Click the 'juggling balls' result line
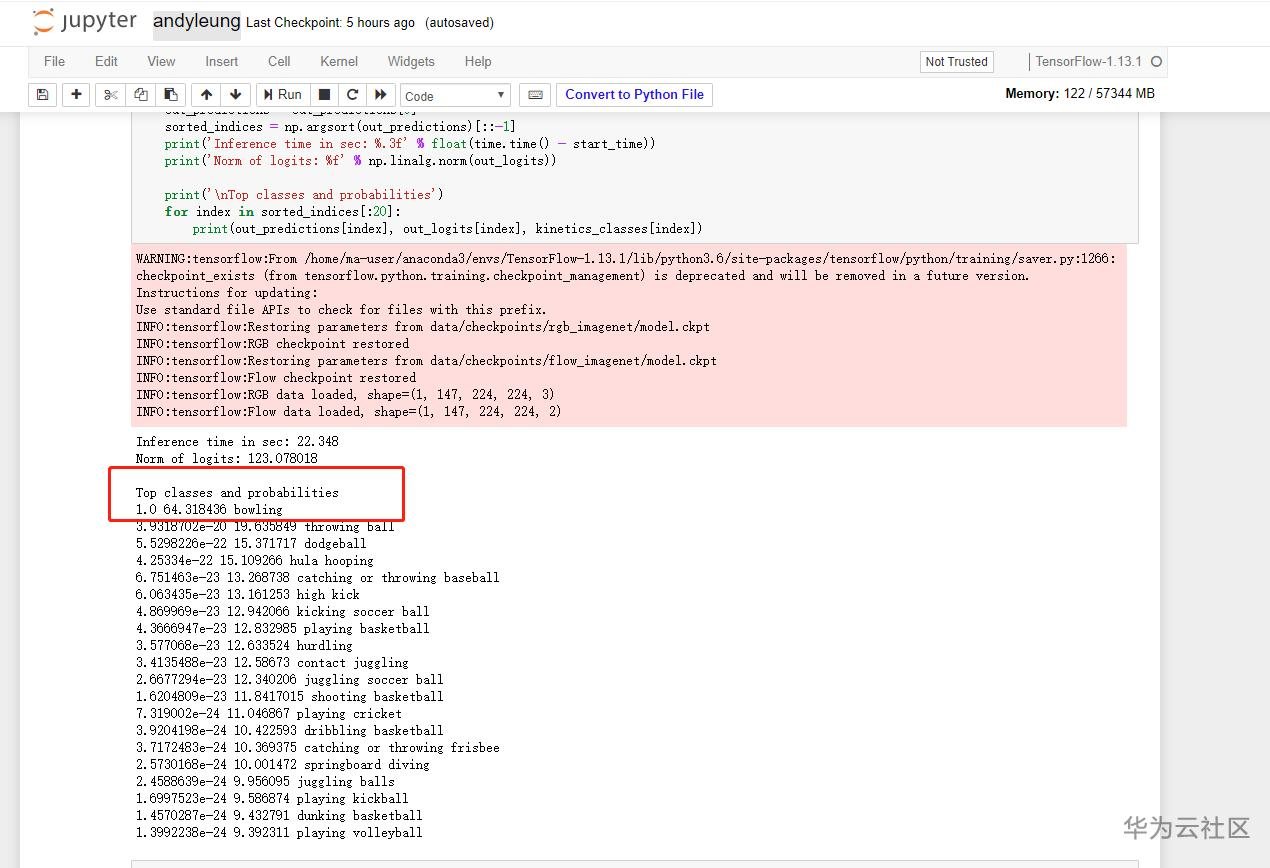This screenshot has height=868, width=1270. click(265, 782)
